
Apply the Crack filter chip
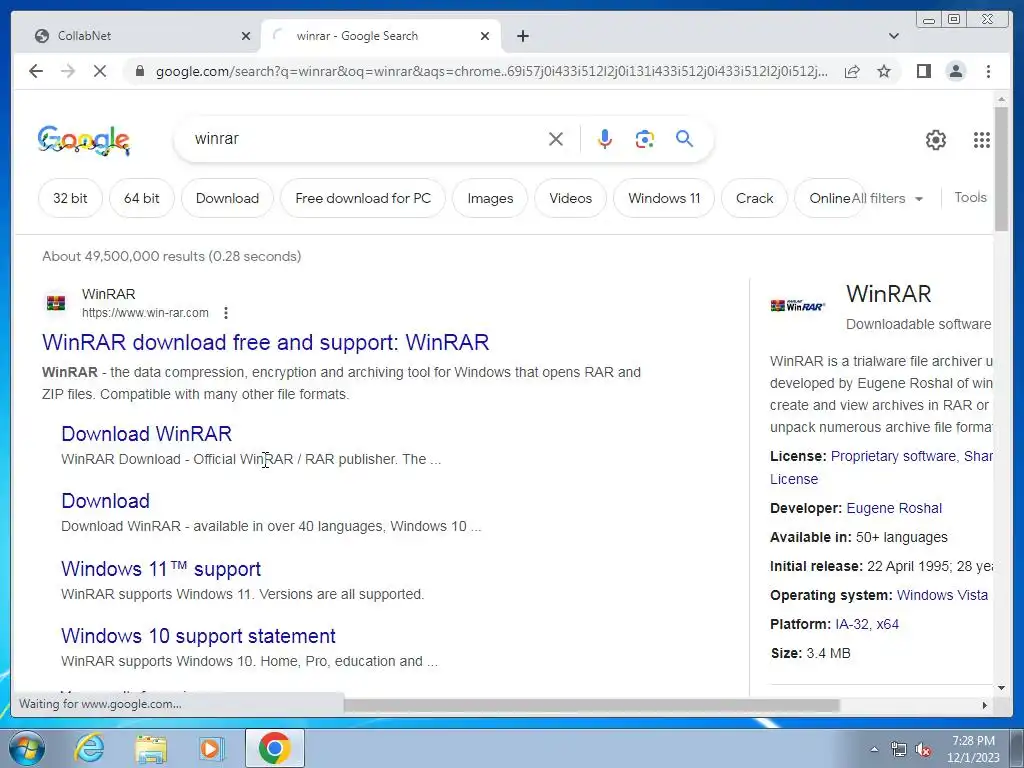[754, 198]
